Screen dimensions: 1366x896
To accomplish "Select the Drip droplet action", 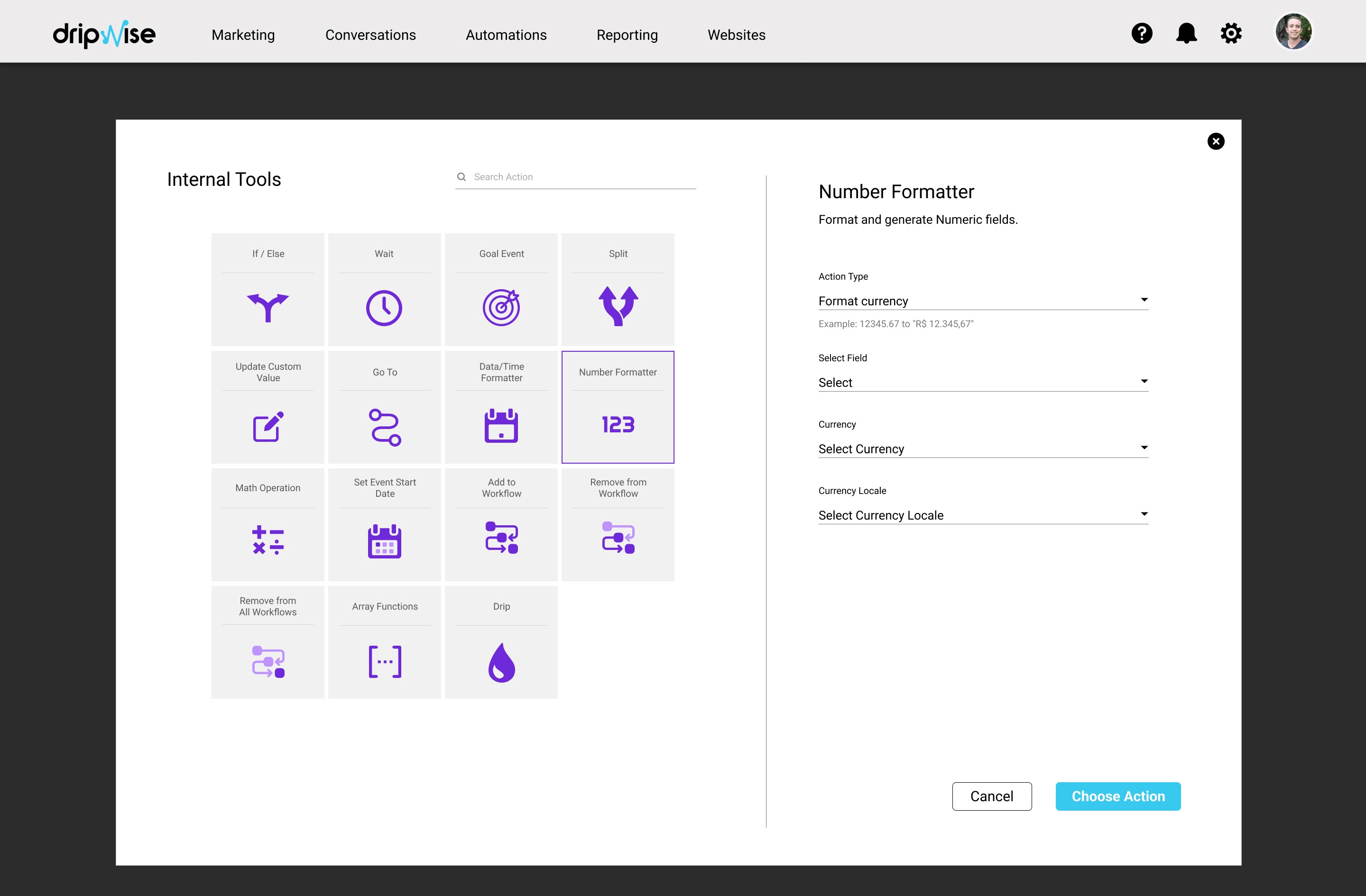I will click(501, 661).
